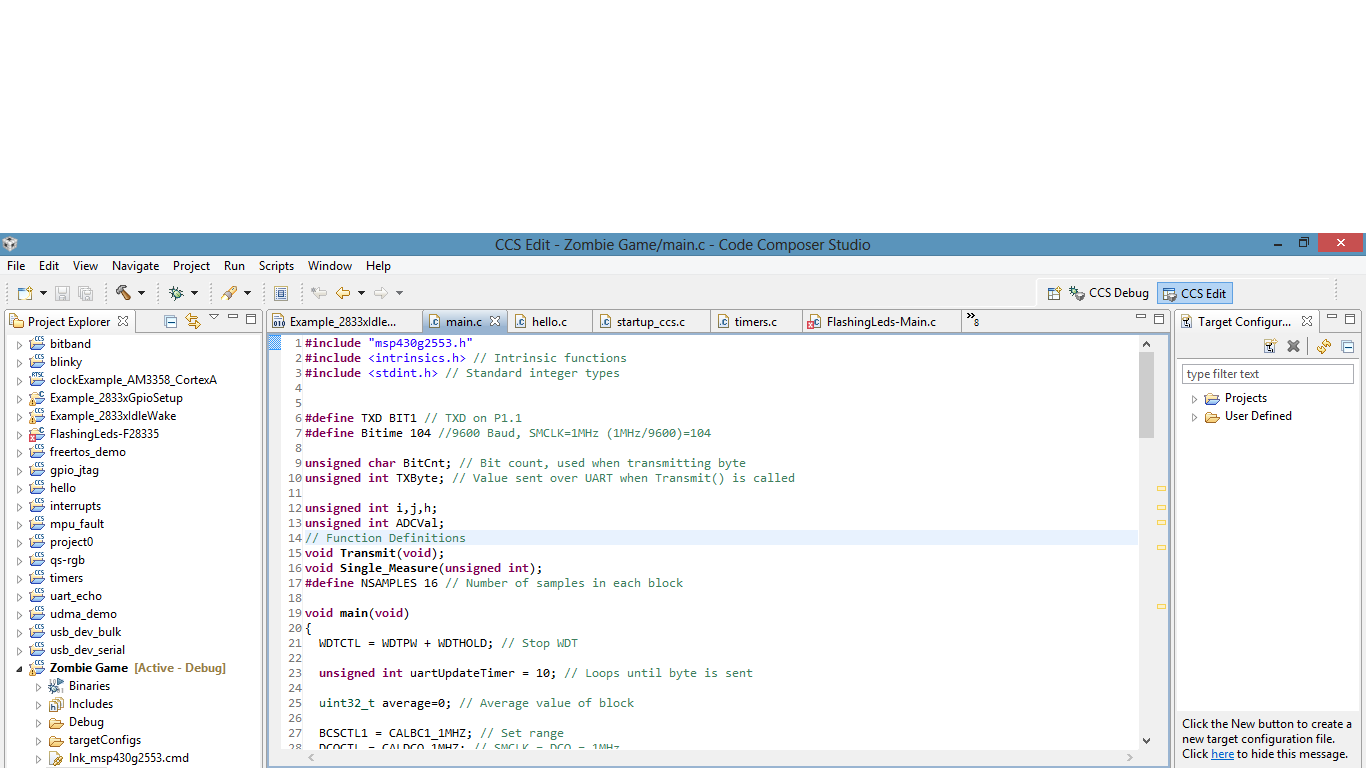This screenshot has width=1366, height=768.
Task: Open the forward navigation history dropdown
Action: (x=399, y=293)
